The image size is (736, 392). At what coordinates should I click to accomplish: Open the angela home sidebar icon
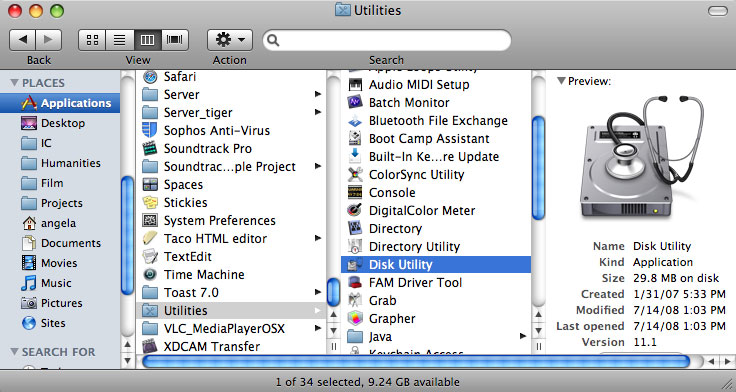click(x=29, y=223)
